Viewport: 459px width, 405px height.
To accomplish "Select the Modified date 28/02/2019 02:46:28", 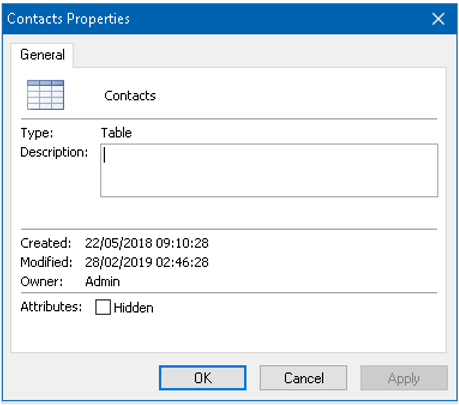I will tap(147, 262).
